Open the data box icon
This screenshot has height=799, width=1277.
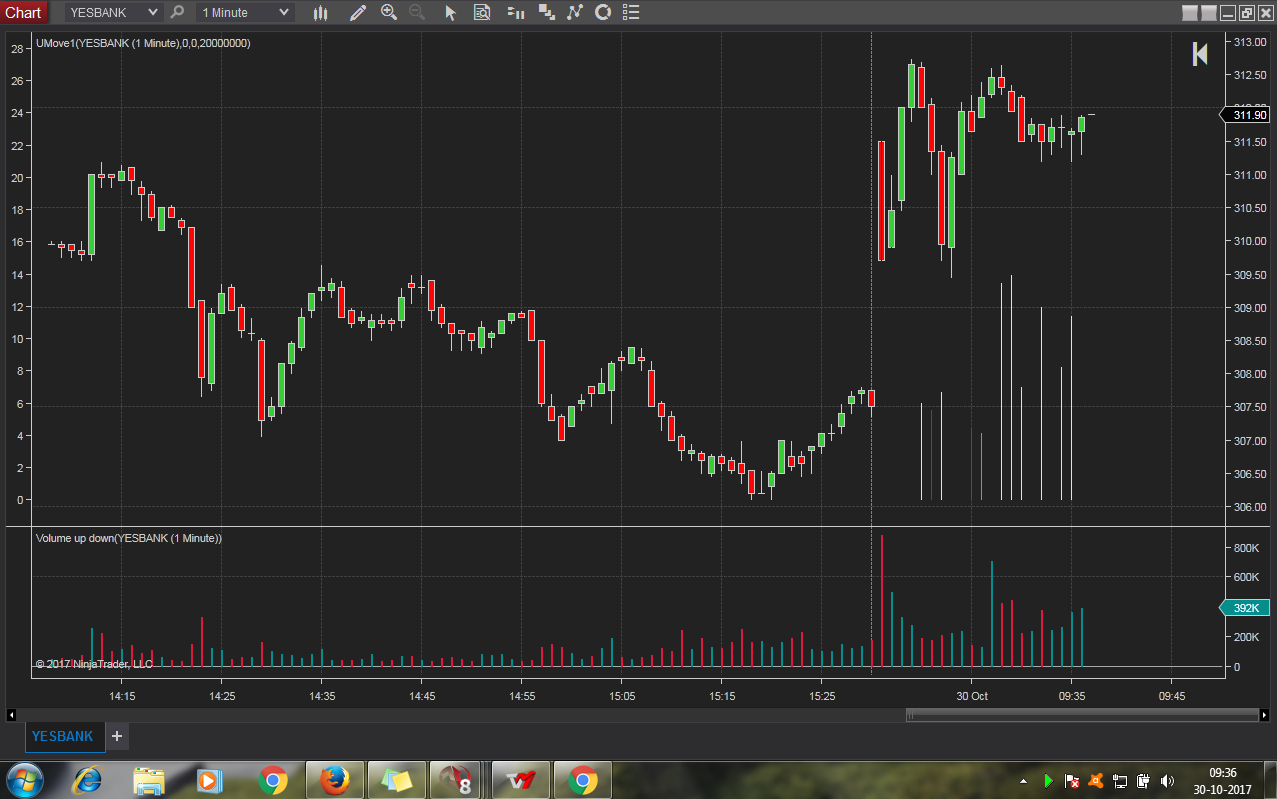point(482,13)
